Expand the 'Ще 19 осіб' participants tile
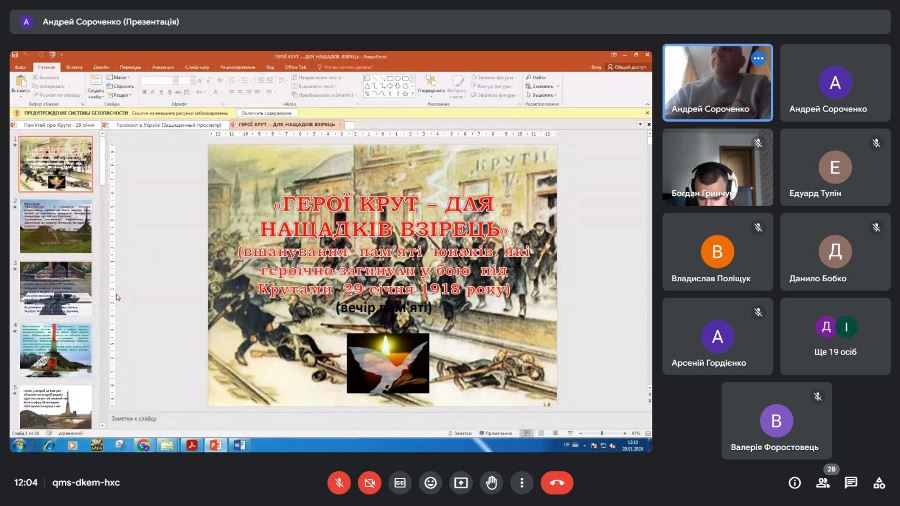Image resolution: width=900 pixels, height=506 pixels. [835, 336]
